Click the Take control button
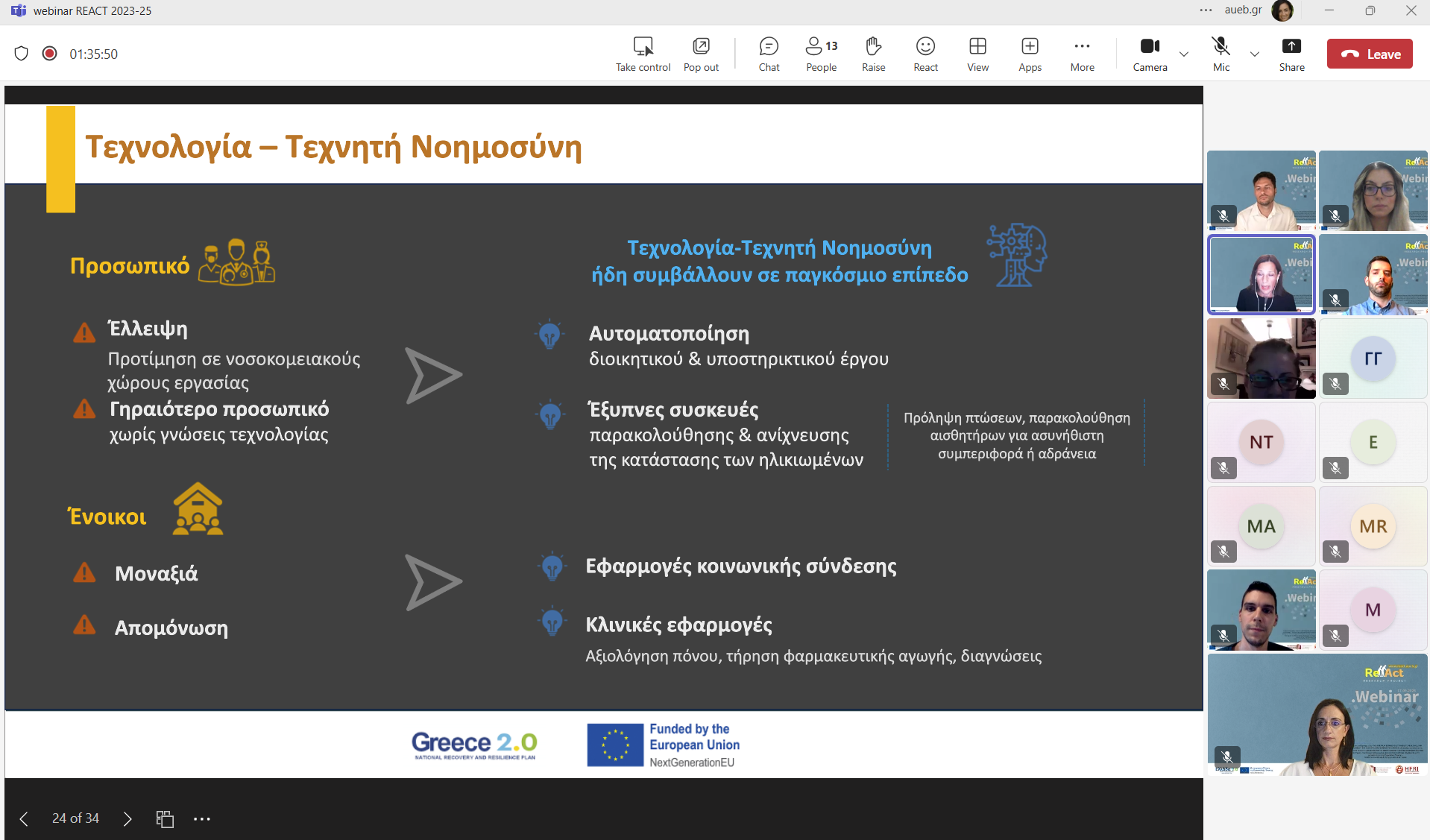Image resolution: width=1430 pixels, height=840 pixels. (x=643, y=54)
